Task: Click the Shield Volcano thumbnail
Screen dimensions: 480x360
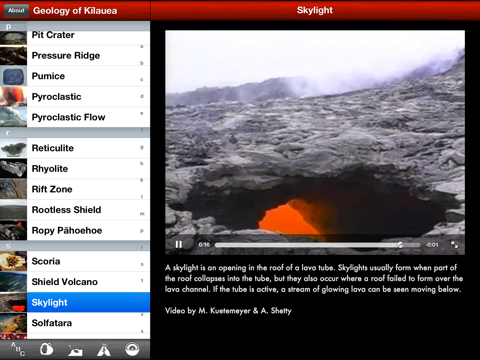Action: click(x=13, y=282)
